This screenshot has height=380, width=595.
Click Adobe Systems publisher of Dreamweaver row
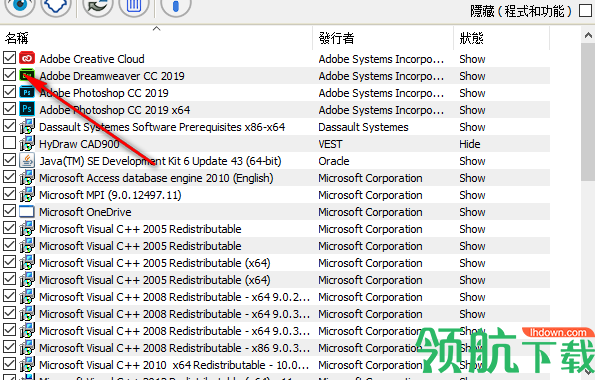pos(381,76)
